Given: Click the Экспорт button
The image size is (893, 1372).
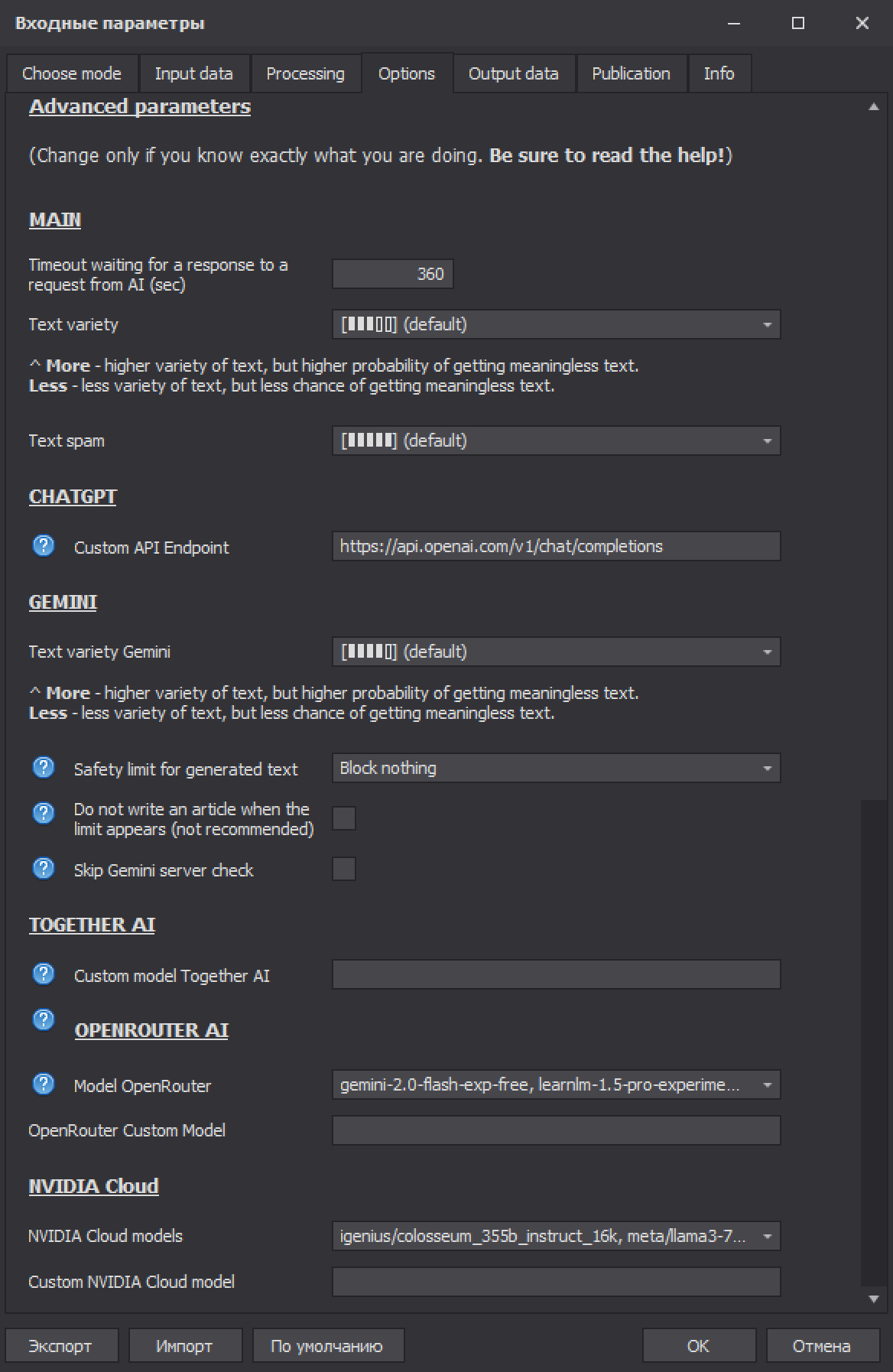Looking at the screenshot, I should click(62, 1346).
